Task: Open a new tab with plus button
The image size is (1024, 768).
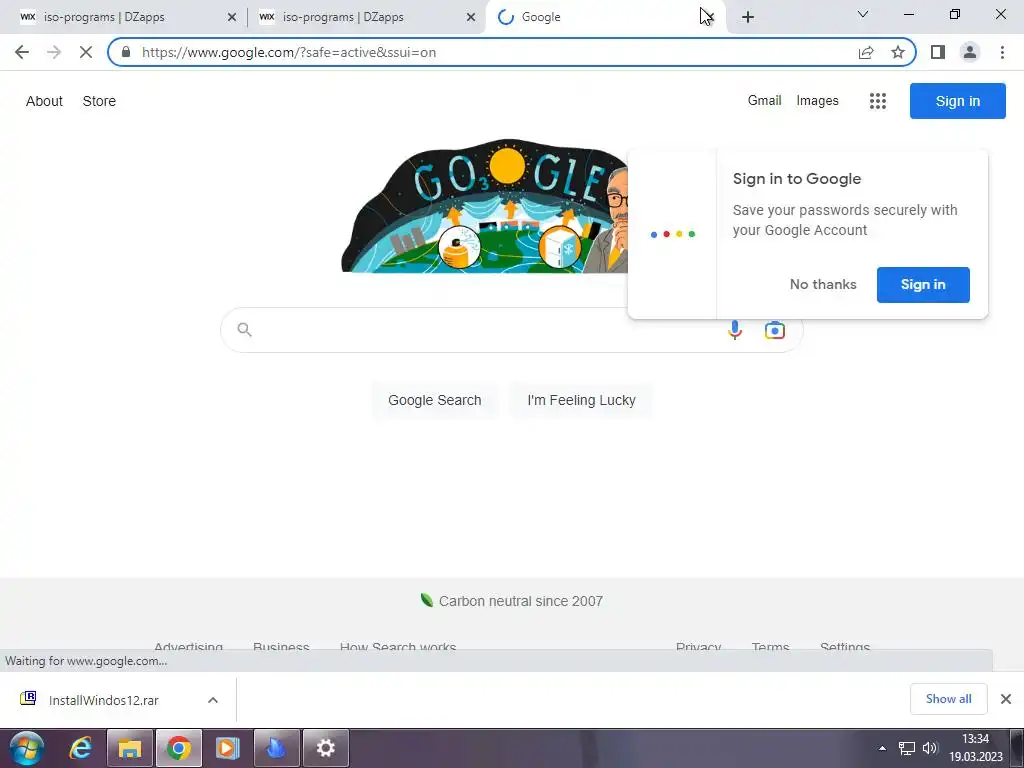Action: [x=748, y=17]
